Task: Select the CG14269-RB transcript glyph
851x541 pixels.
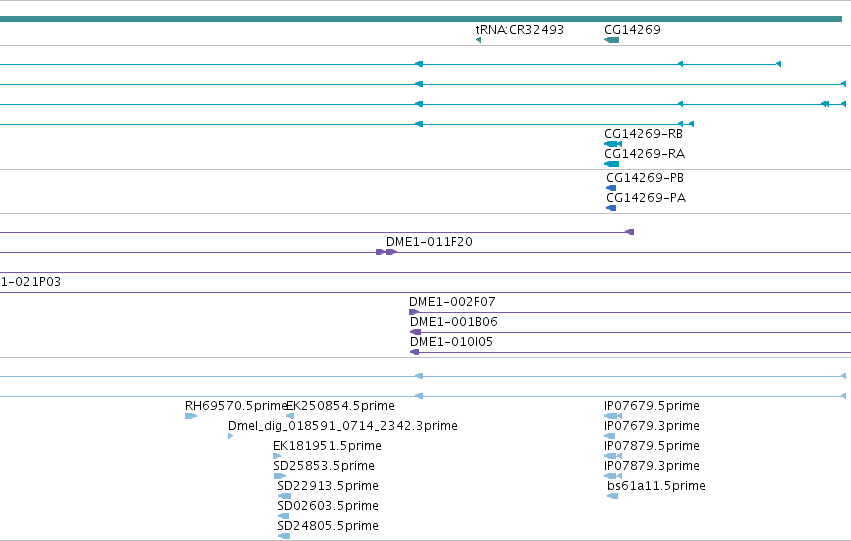Action: (613, 144)
